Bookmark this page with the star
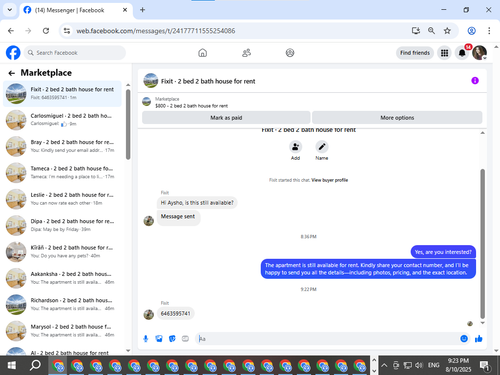500x375 pixels. click(447, 31)
